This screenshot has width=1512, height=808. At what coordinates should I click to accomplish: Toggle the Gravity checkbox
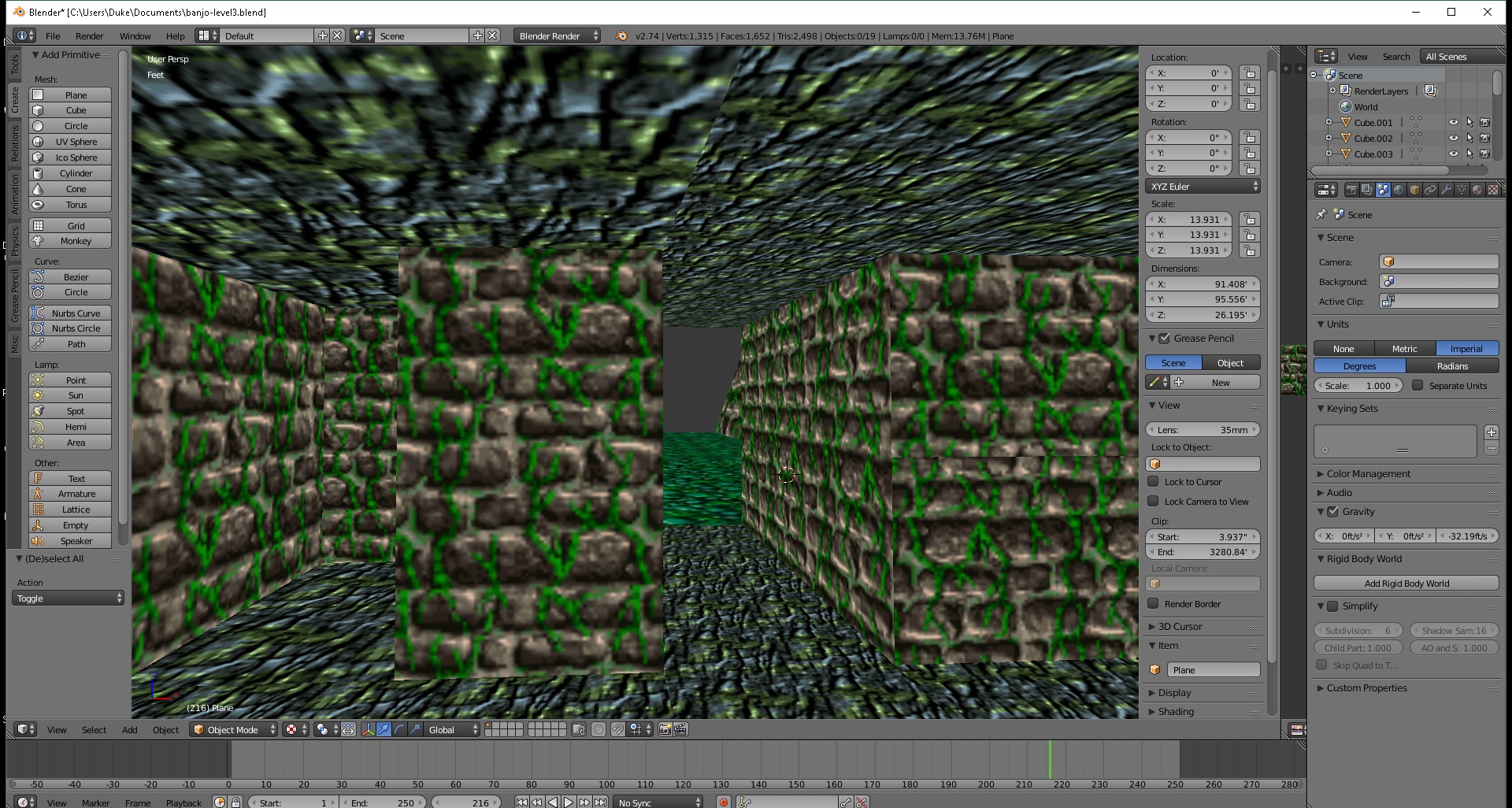(x=1333, y=512)
